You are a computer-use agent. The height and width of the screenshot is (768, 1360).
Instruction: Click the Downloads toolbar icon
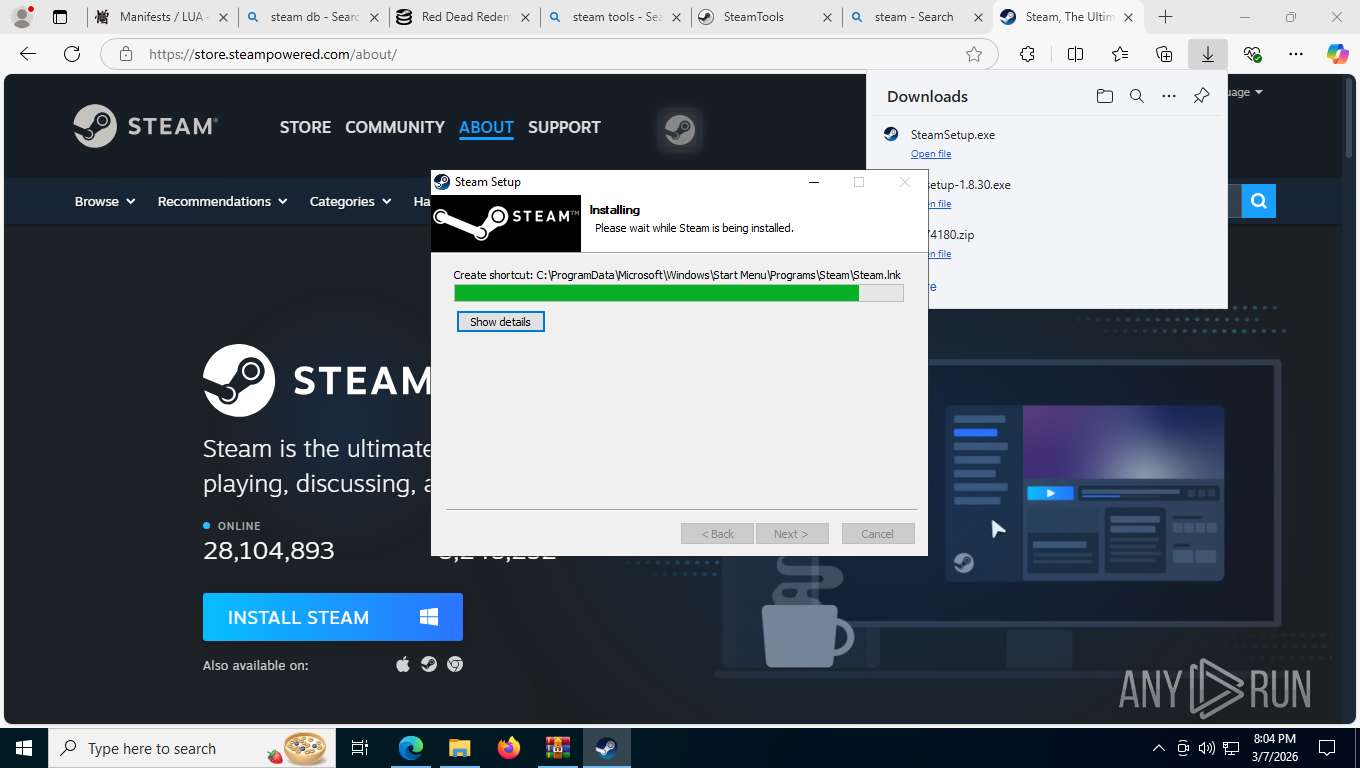1207,54
